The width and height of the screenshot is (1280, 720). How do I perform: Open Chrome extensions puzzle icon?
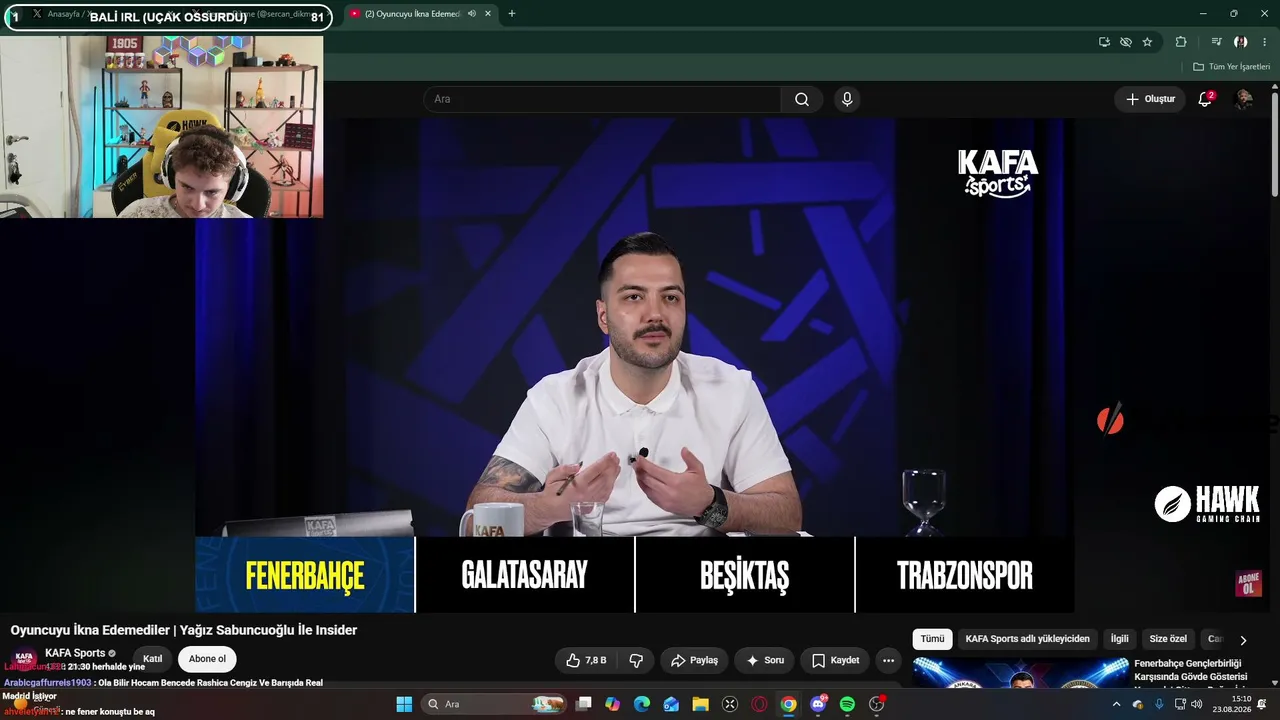(1181, 42)
